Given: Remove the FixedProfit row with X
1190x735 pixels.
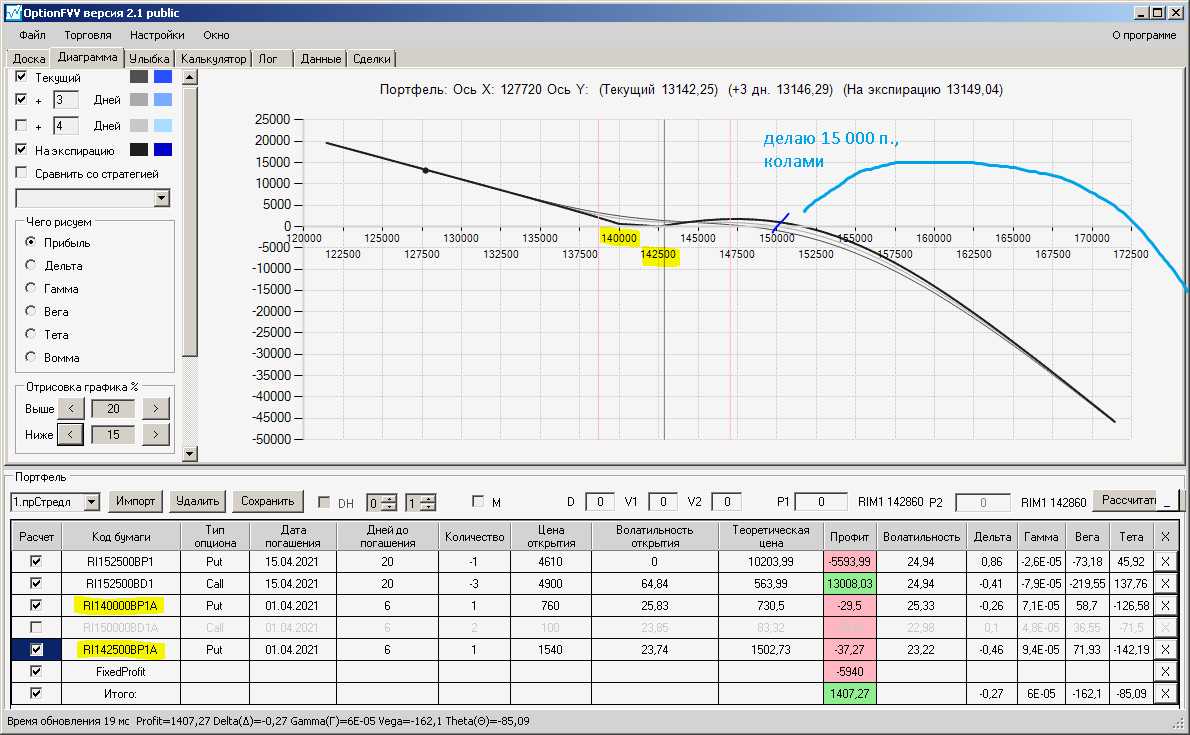Looking at the screenshot, I should coord(1165,671).
